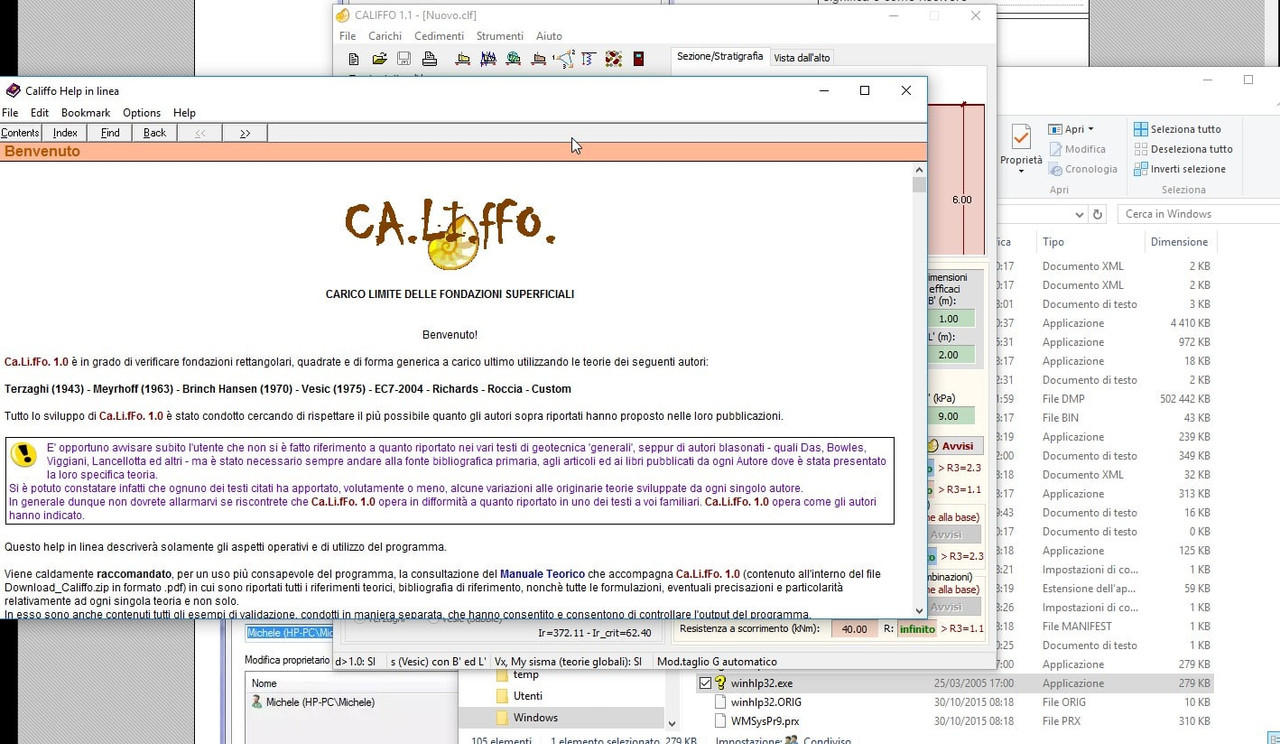This screenshot has width=1280, height=744.
Task: Click the Dimensione column header in Explorer
Action: point(1179,242)
